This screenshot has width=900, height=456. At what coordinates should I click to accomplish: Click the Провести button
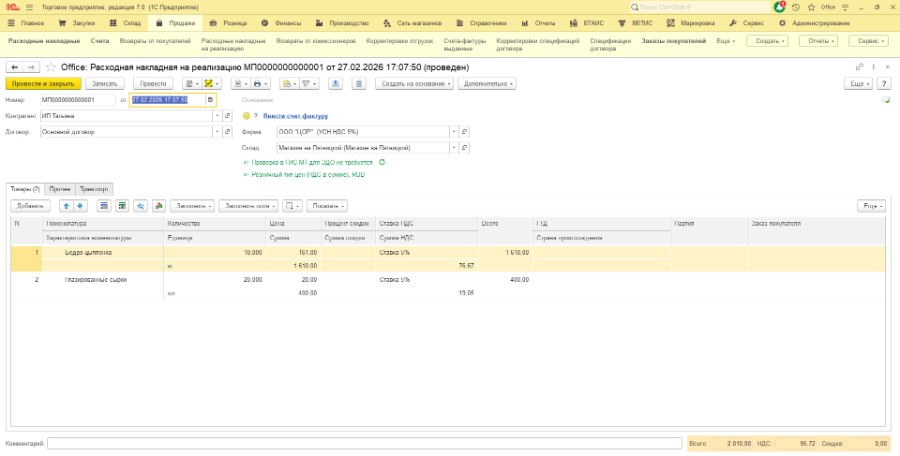click(x=153, y=84)
